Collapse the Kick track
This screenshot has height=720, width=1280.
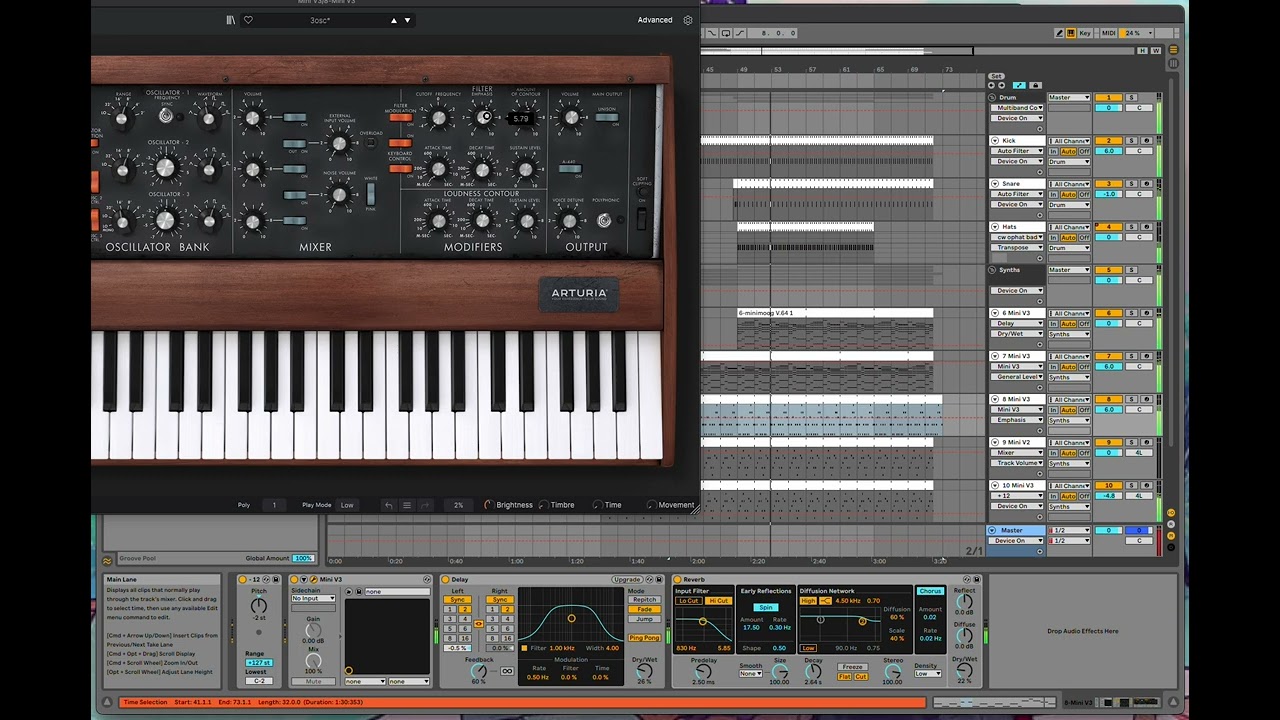(994, 141)
